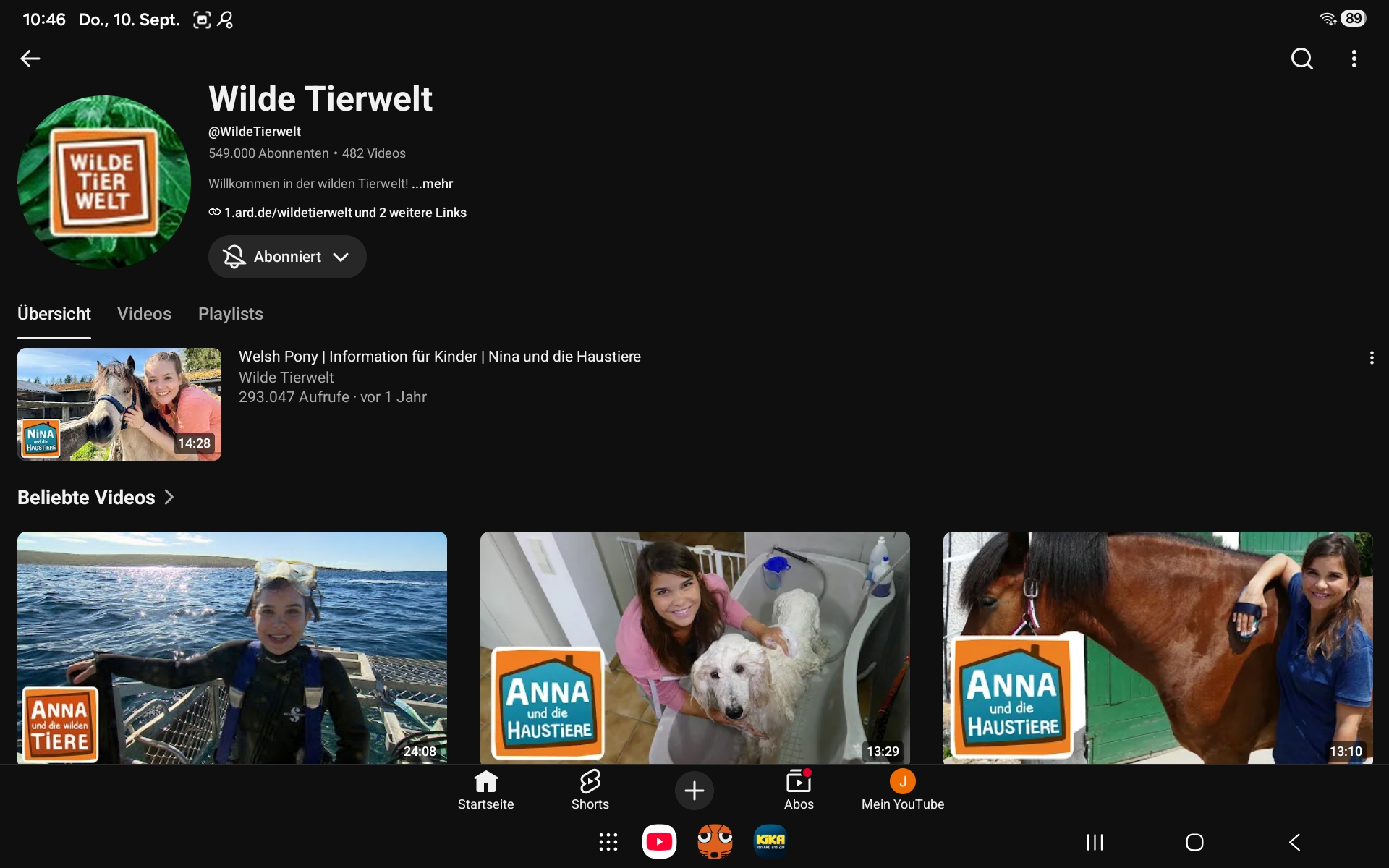Tap the recent apps navigation button
This screenshot has height=868, width=1389.
pyautogui.click(x=1095, y=842)
